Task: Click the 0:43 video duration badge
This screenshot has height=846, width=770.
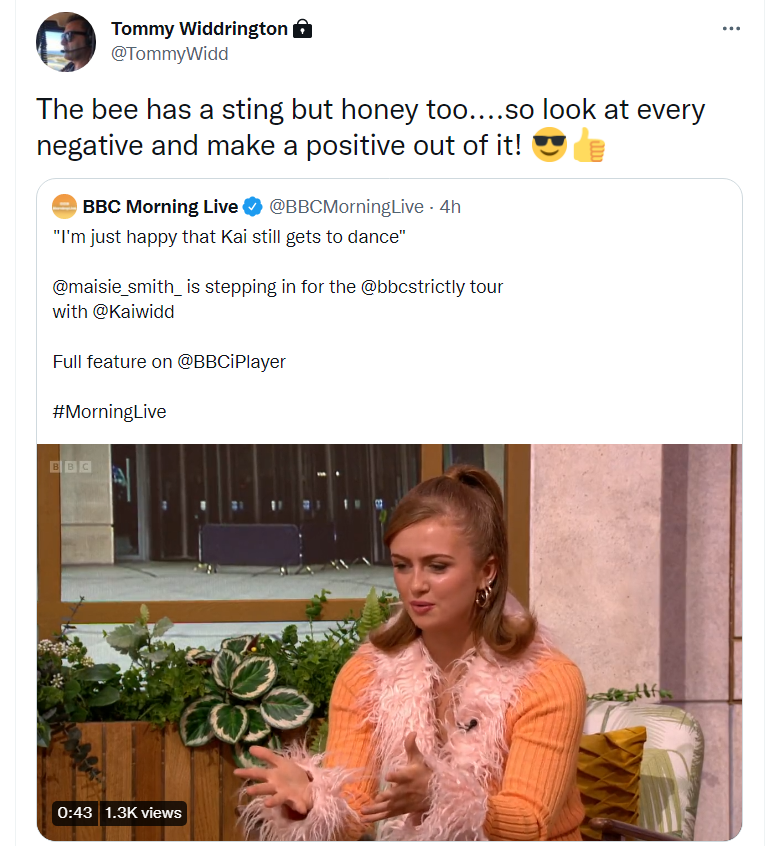Action: click(x=75, y=813)
